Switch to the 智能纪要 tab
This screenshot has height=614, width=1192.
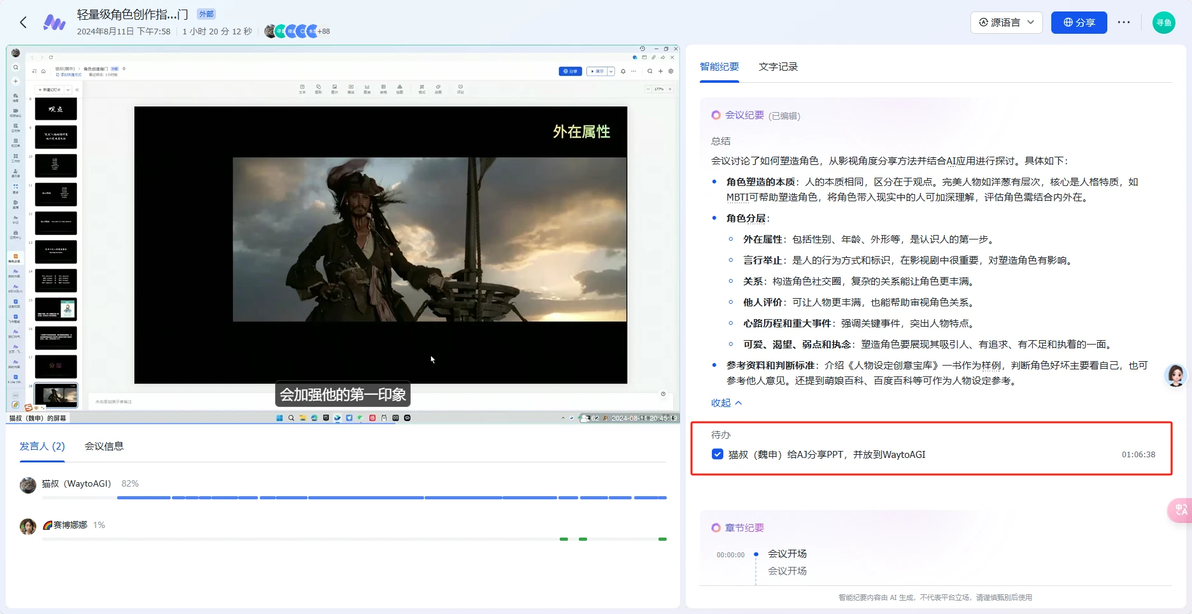pyautogui.click(x=719, y=66)
